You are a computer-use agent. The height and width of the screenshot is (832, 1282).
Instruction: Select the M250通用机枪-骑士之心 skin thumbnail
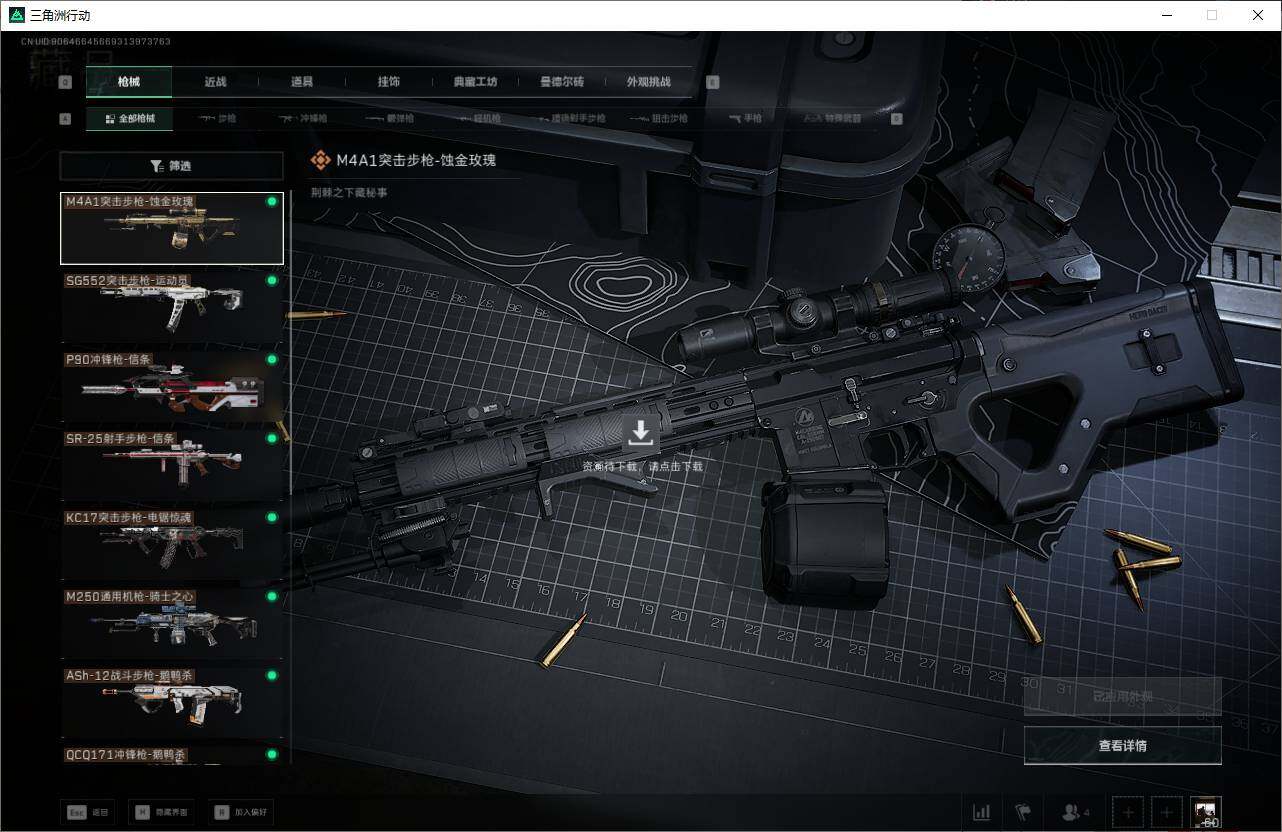click(x=171, y=623)
